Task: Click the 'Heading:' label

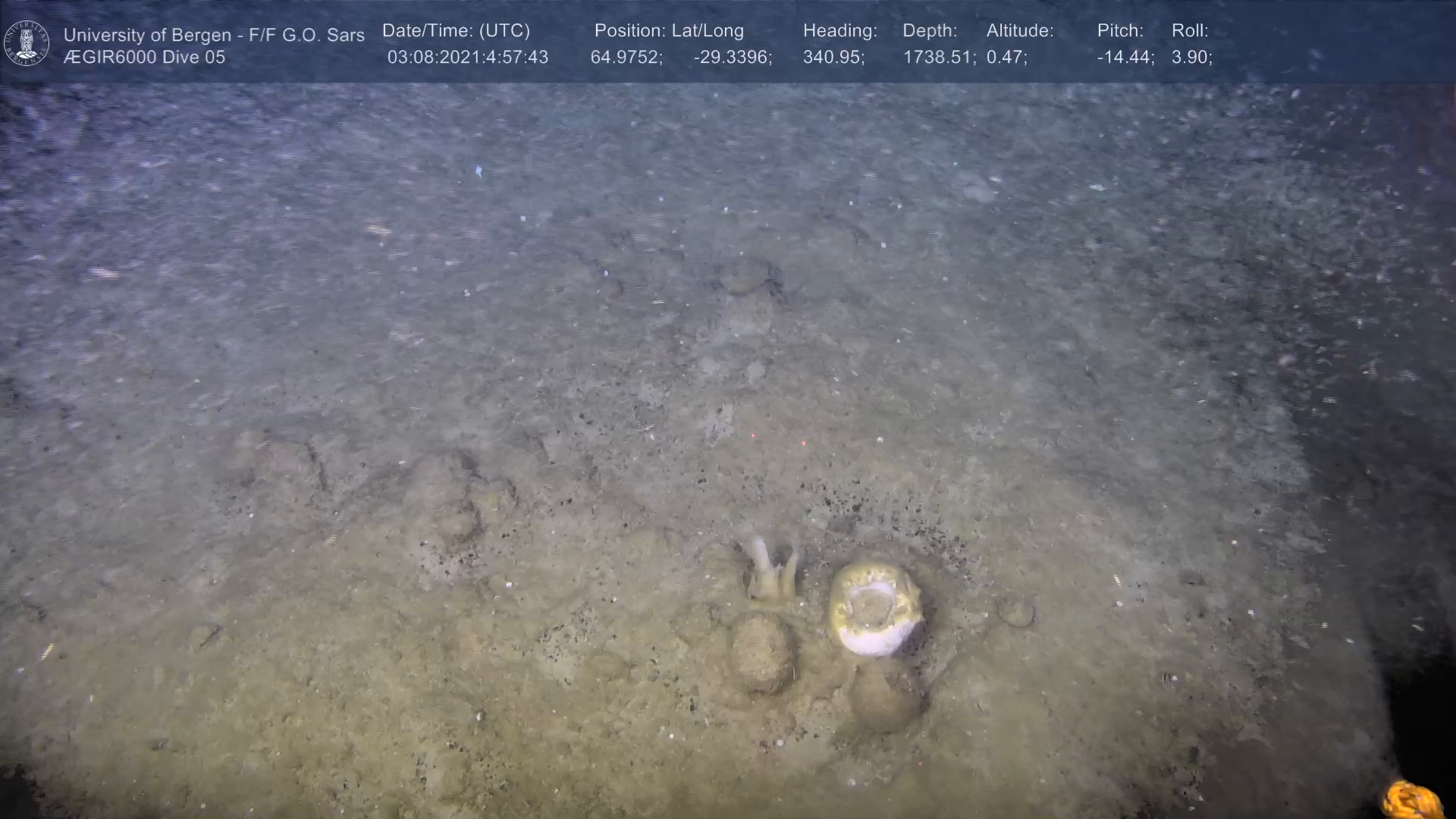Action: click(839, 31)
